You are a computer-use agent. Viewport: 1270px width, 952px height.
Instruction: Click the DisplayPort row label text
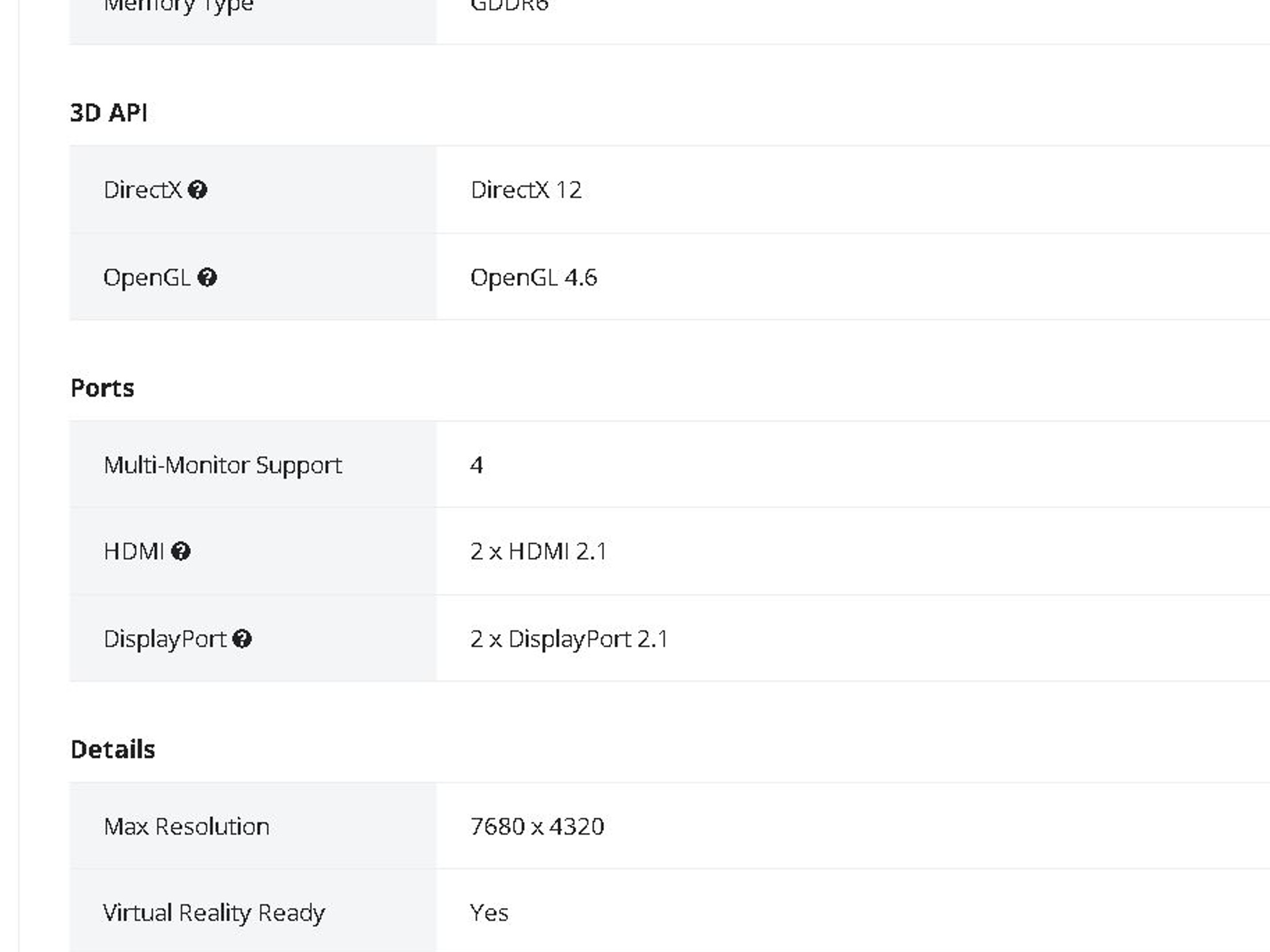pos(164,639)
